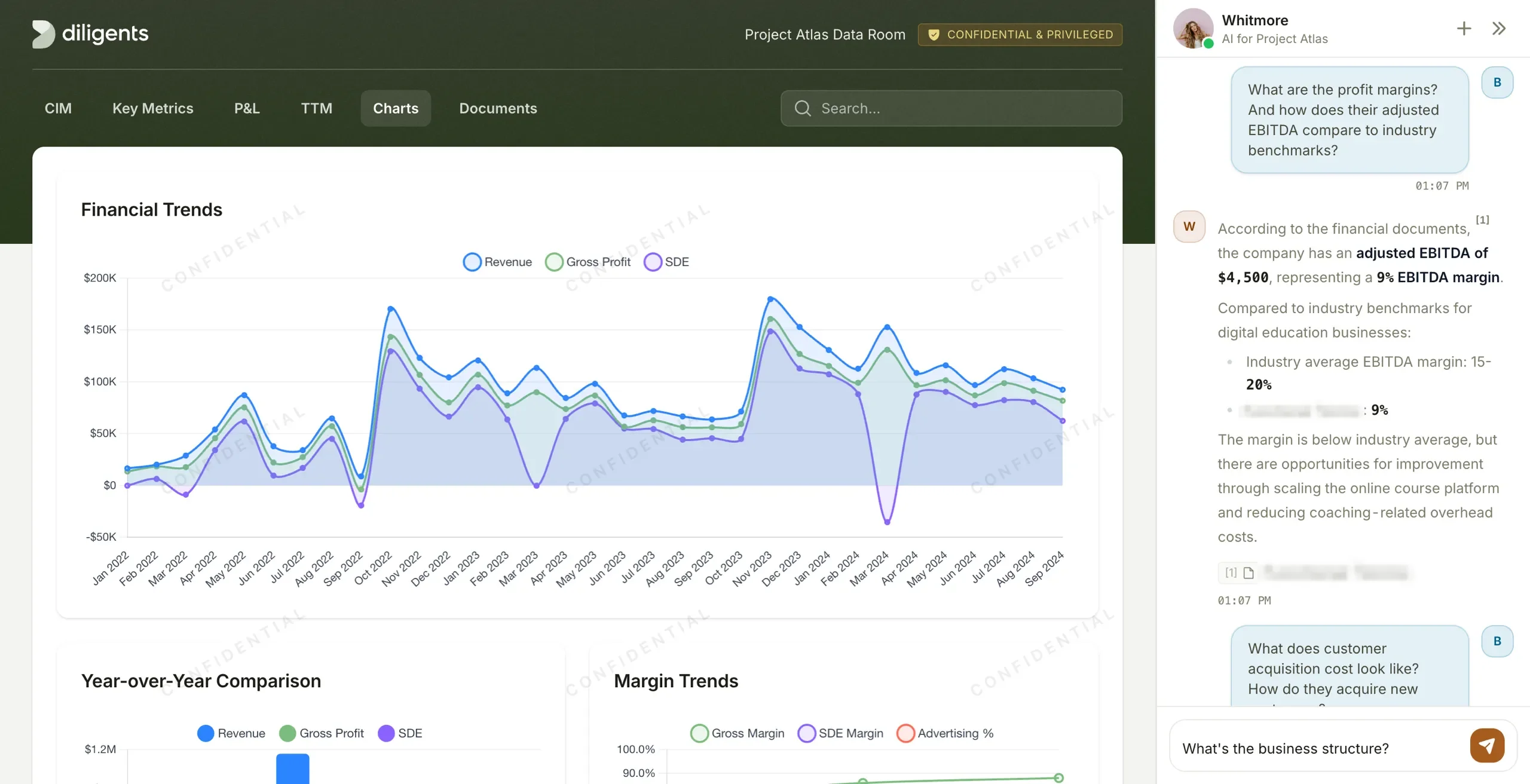Toggle the Advertising % series in Margin Trends
1530x784 pixels.
pos(944,733)
